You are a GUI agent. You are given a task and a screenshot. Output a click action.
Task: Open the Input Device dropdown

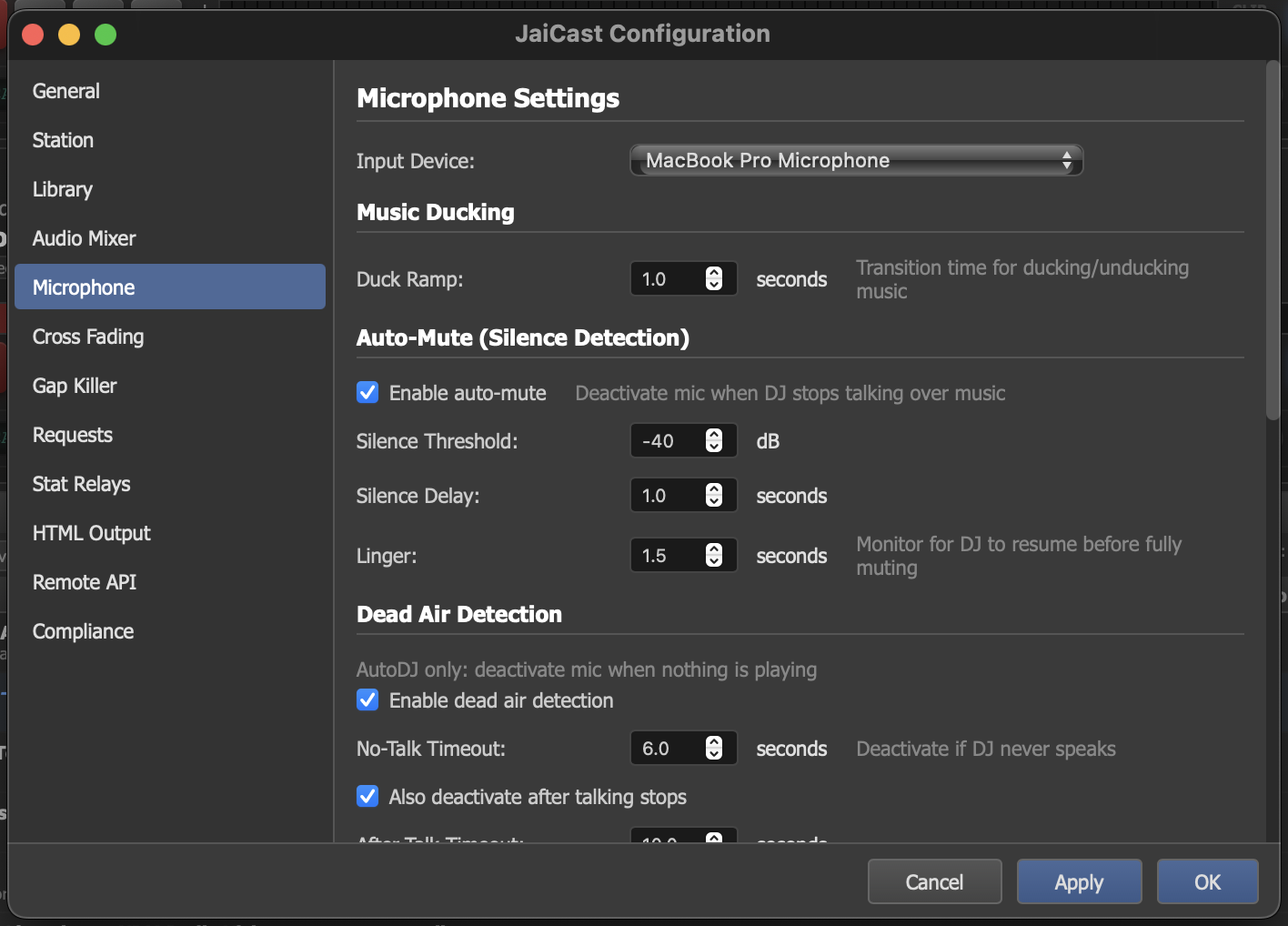856,160
